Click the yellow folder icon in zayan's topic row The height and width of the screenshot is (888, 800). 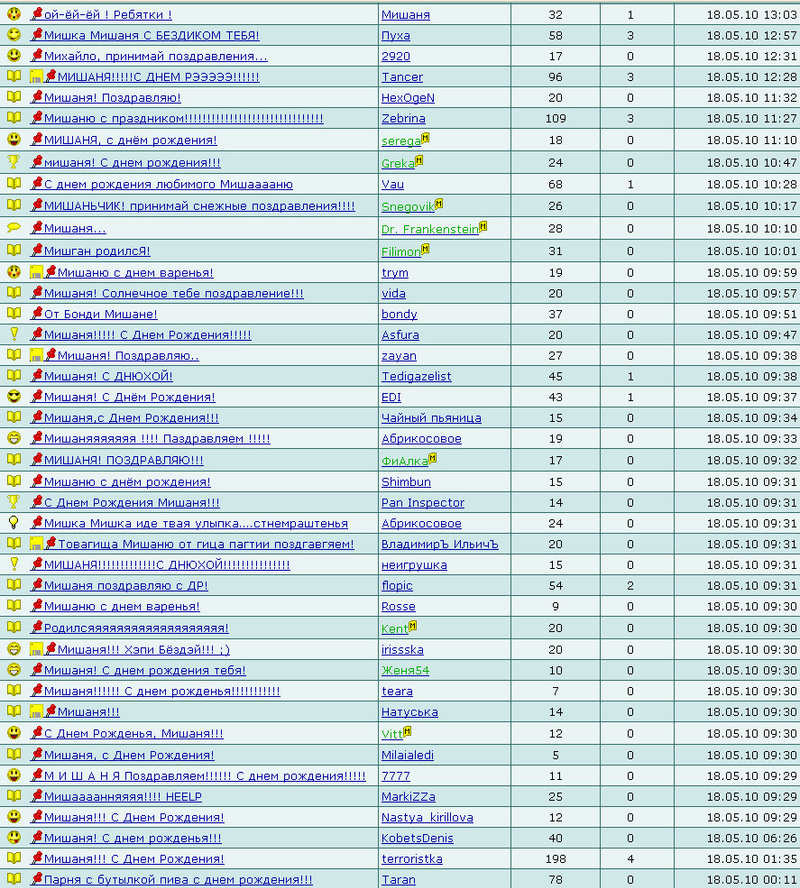coord(36,356)
